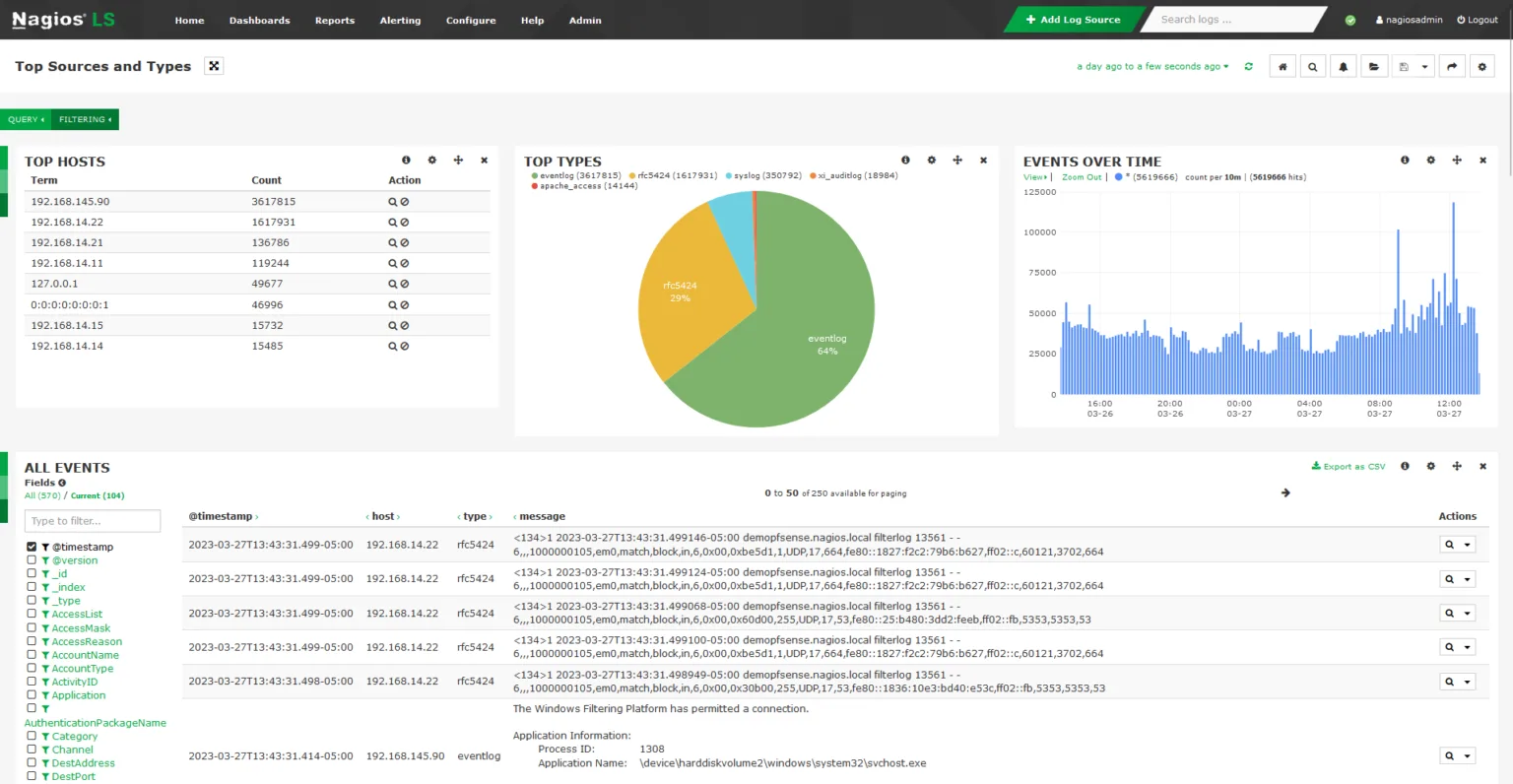Open the Dashboards menu
The image size is (1513, 784).
tap(259, 20)
